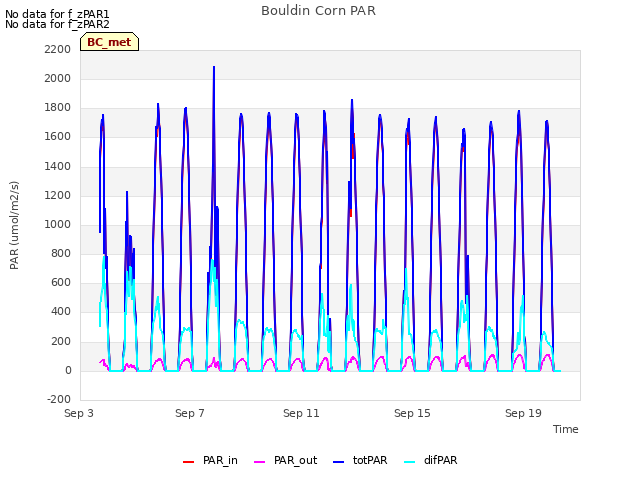Click the 2000 y-axis tick label
Viewport: 640px width, 480px height.
coord(58,78)
